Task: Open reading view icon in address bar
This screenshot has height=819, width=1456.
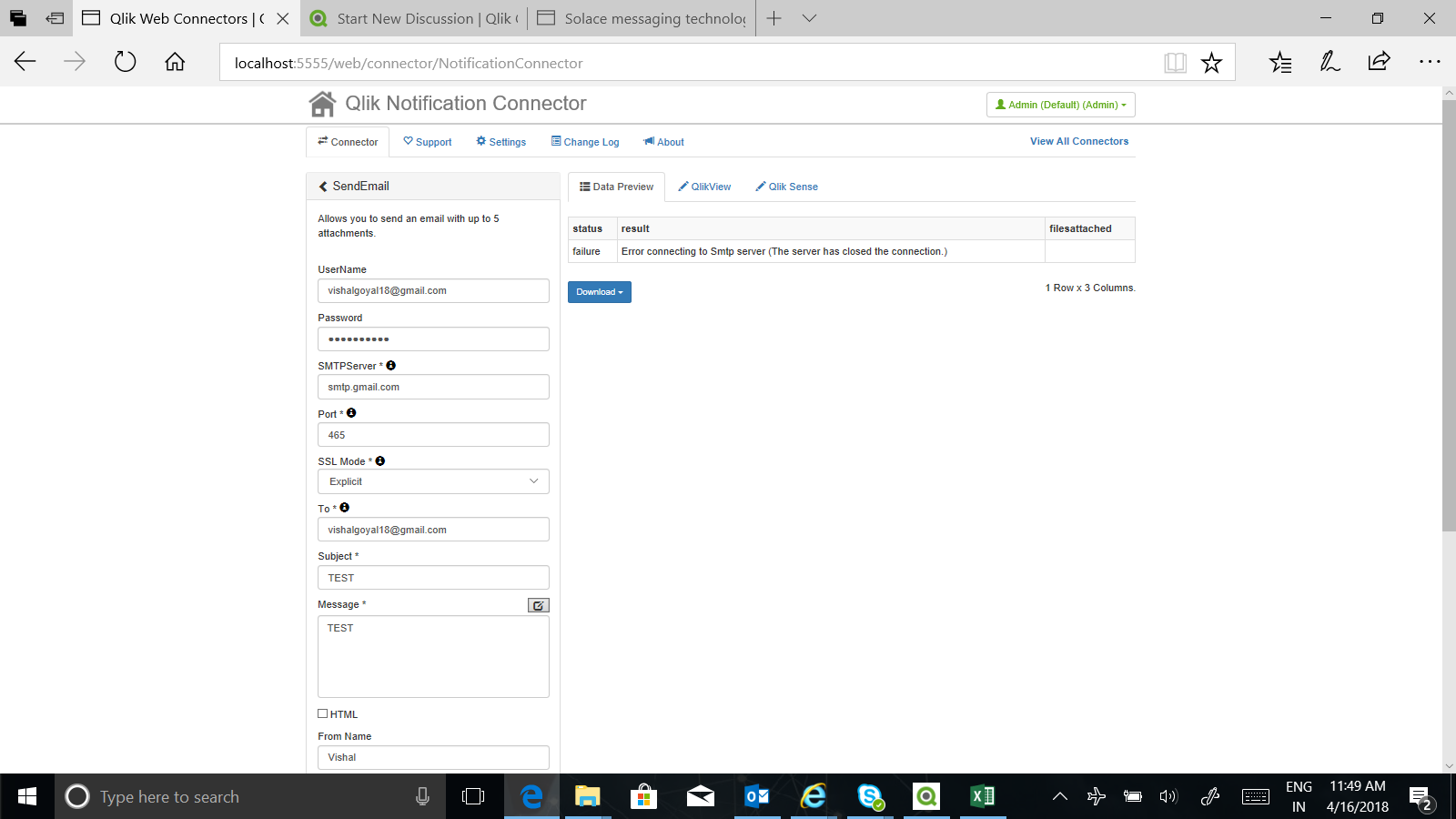Action: [x=1175, y=63]
